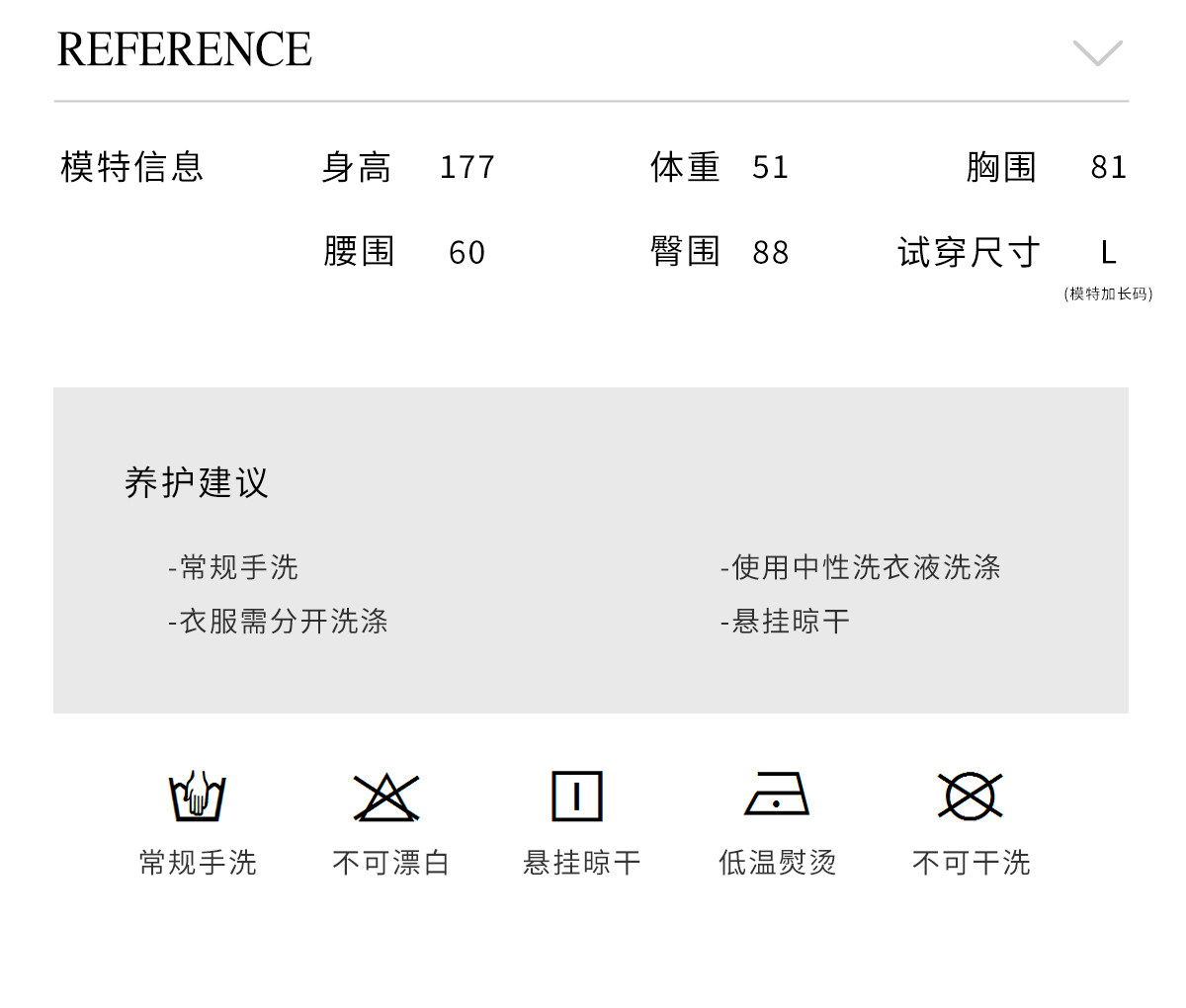Click the do-not-dry-clean circle icon
This screenshot has height=1008, width=1186.
970,797
